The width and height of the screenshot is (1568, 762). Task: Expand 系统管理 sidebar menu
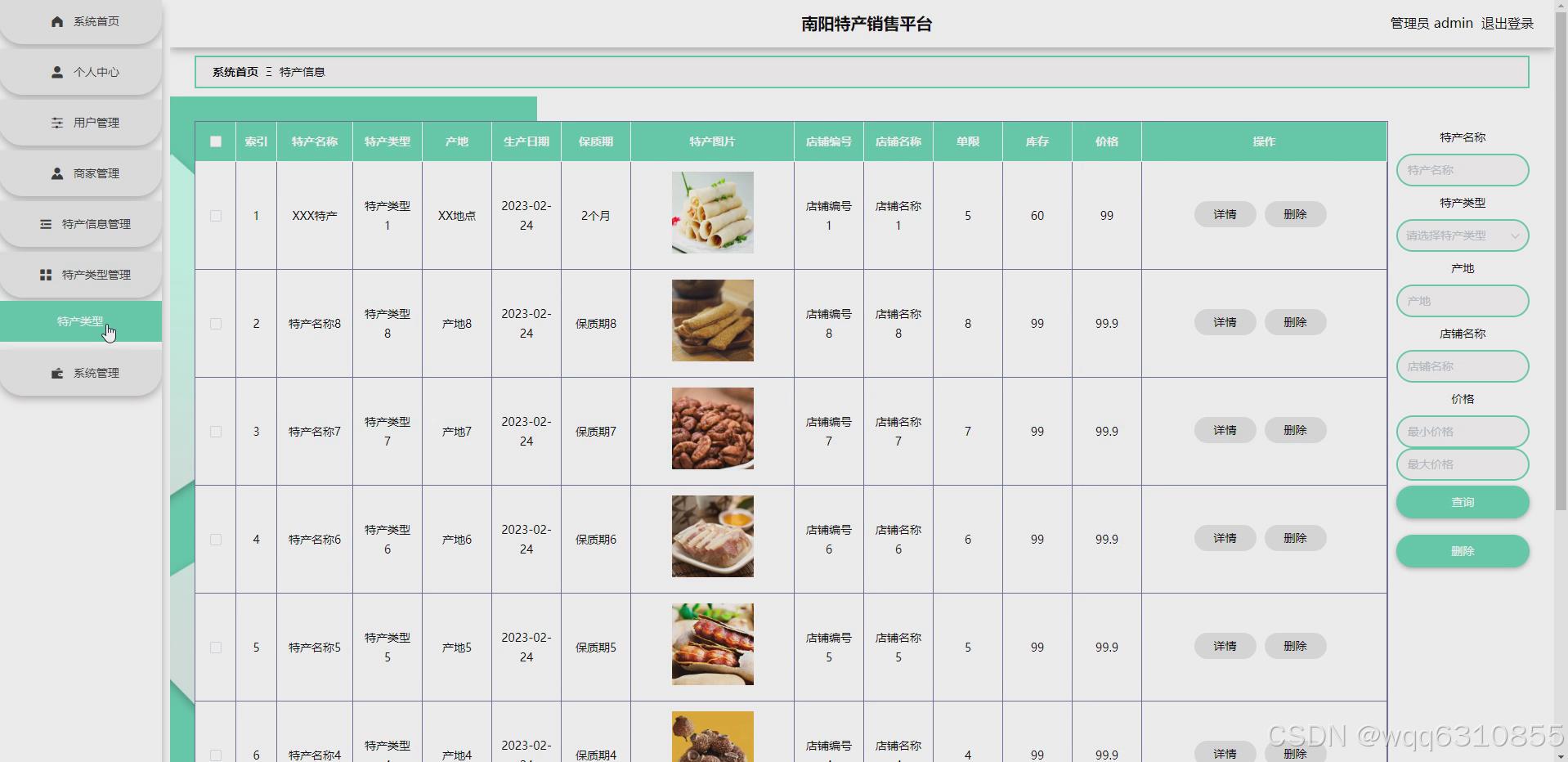(x=81, y=374)
